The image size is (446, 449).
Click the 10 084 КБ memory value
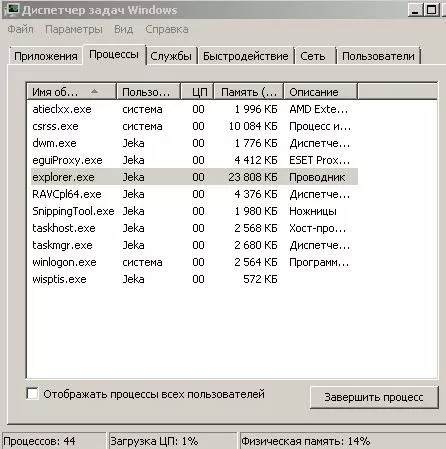[x=253, y=126]
